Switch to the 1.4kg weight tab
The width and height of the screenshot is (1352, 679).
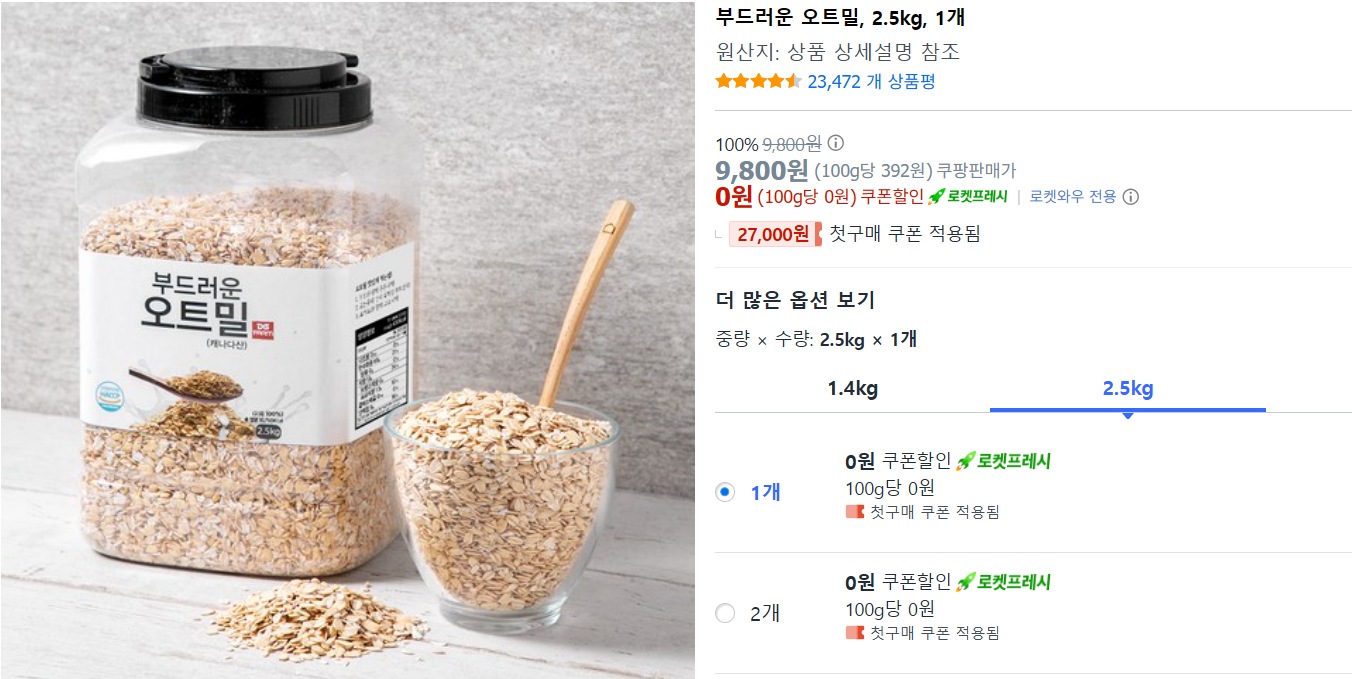tap(853, 389)
